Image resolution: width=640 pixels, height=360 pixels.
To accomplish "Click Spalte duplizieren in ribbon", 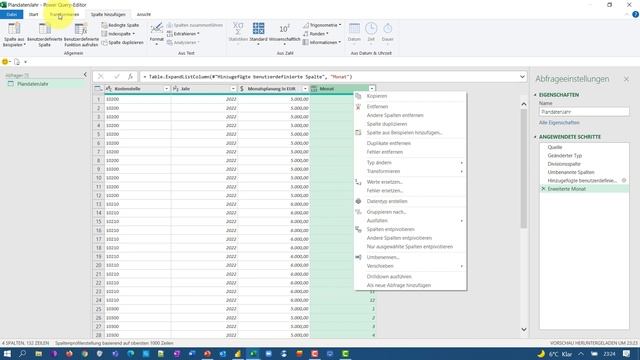I will 122,42.
